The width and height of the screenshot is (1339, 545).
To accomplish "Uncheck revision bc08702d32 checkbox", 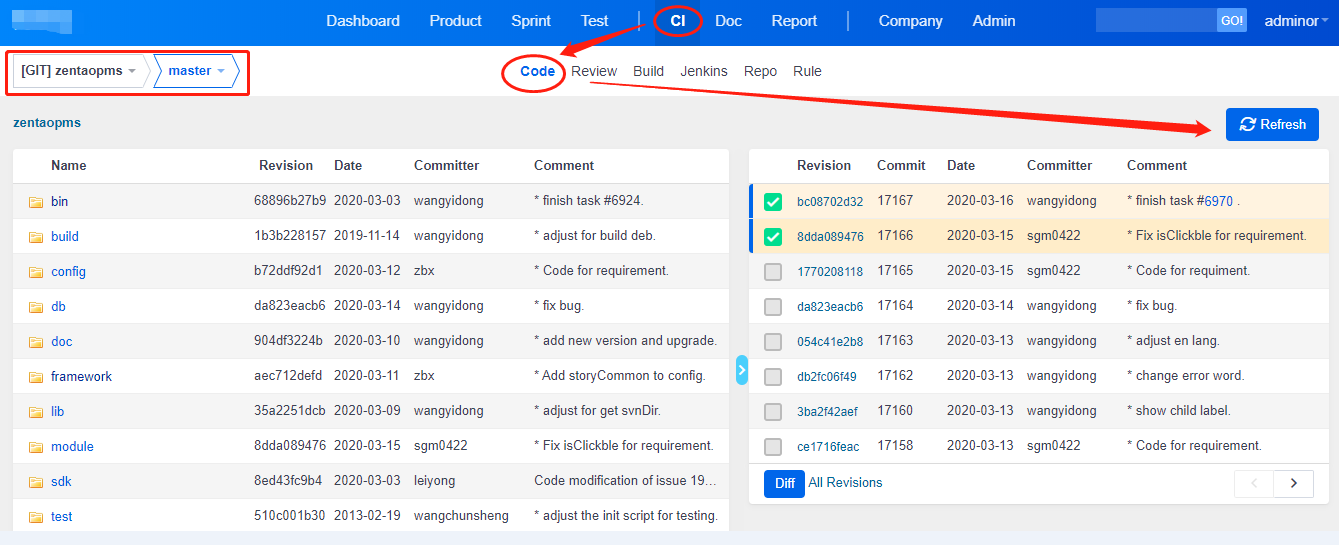I will click(x=773, y=202).
